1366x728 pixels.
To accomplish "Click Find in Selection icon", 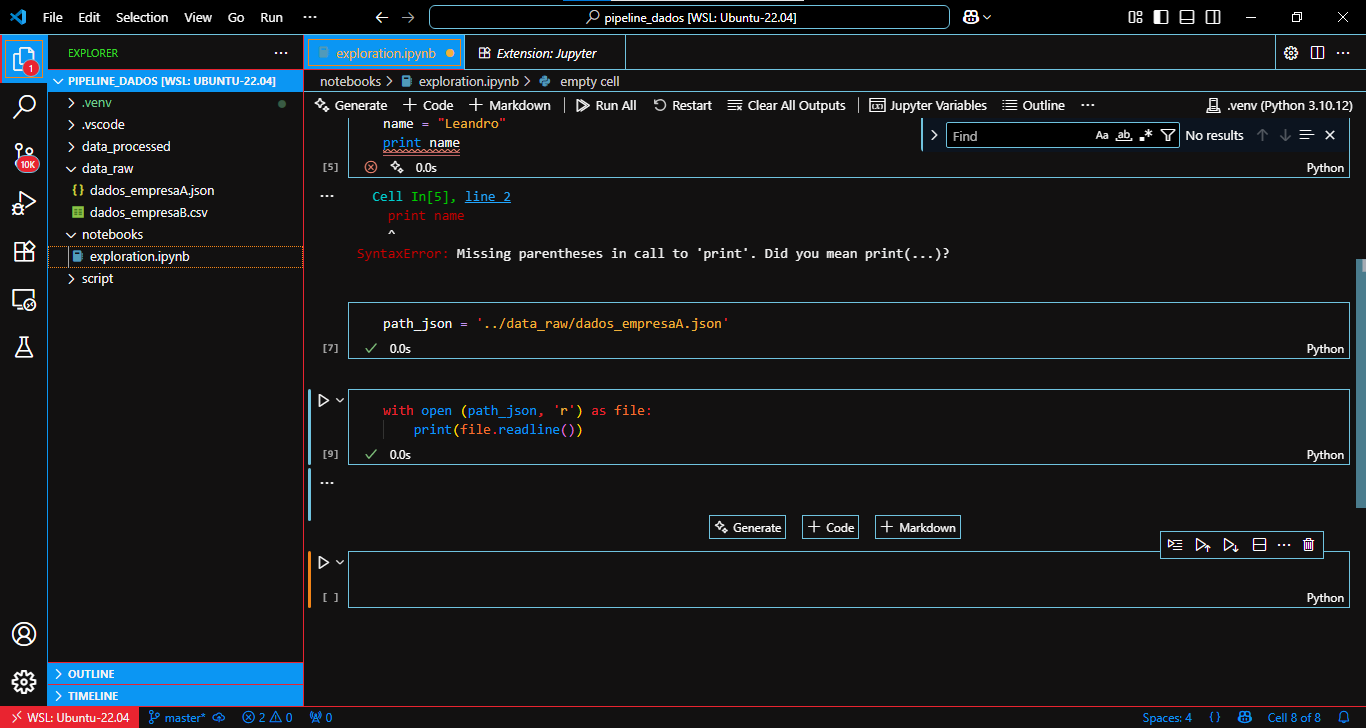I will (1306, 135).
